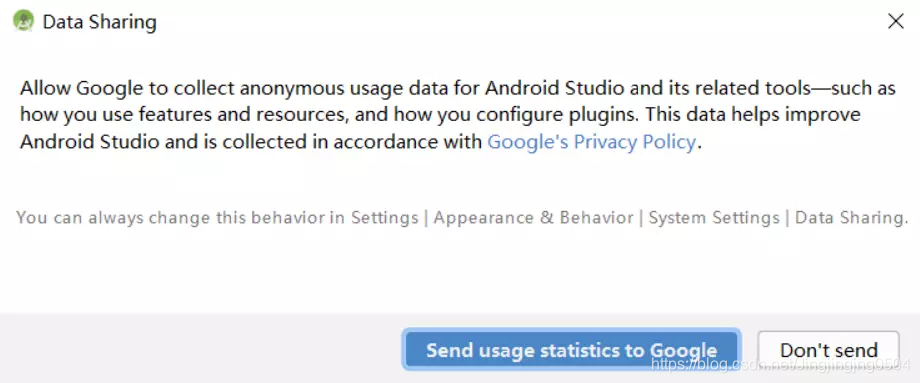The image size is (920, 383).
Task: Click System Settings in the hint path
Action: coord(714,218)
